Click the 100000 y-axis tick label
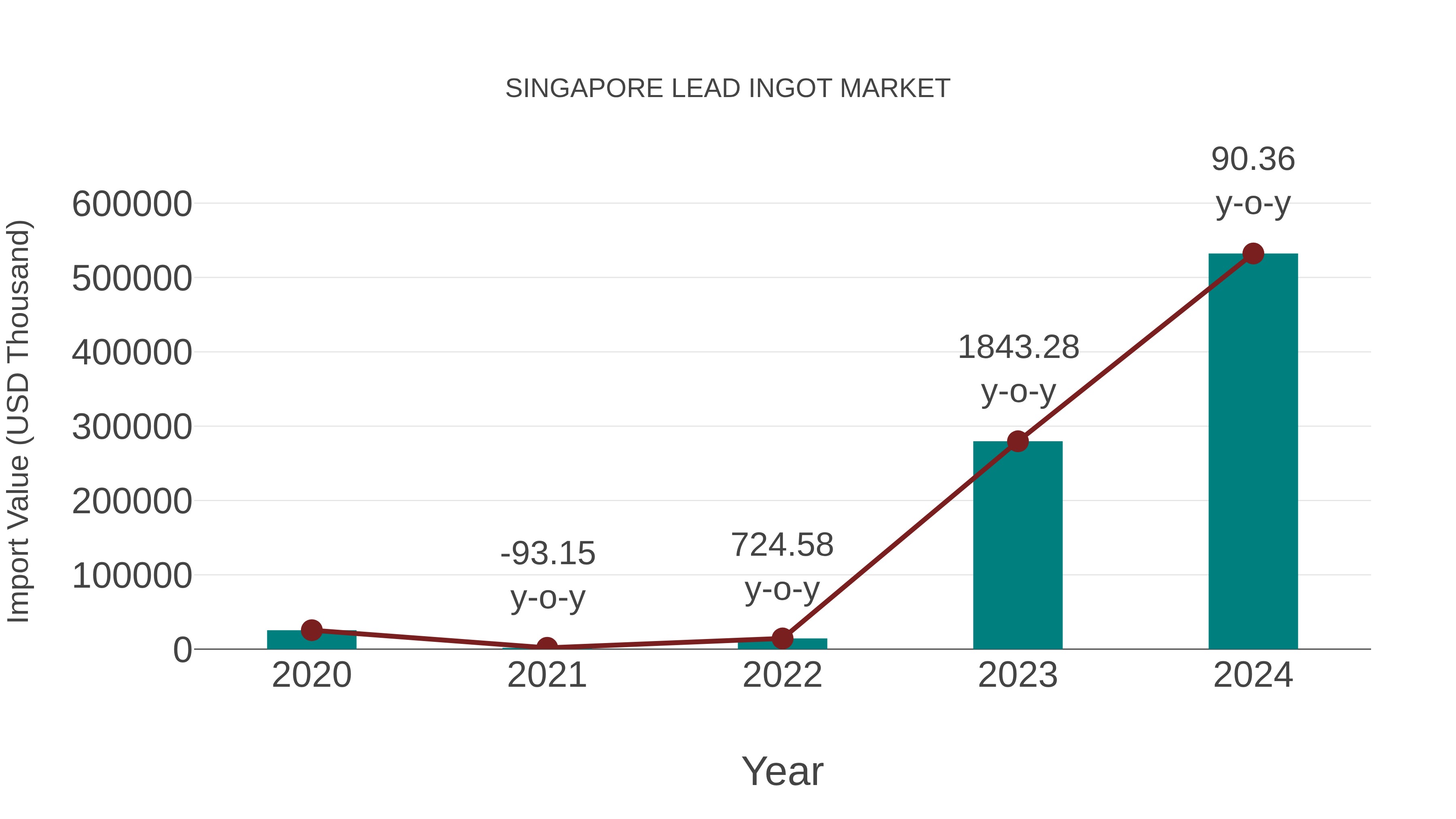This screenshot has height=819, width=1456. (132, 576)
